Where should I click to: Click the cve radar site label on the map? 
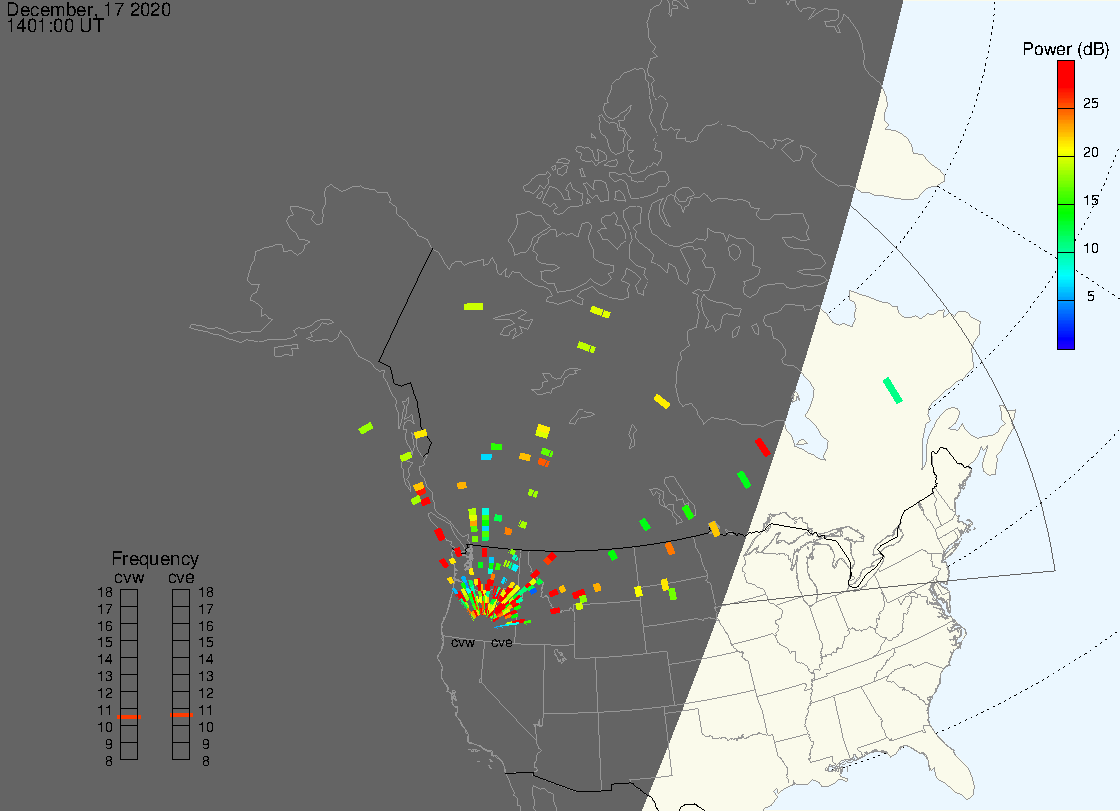point(501,643)
